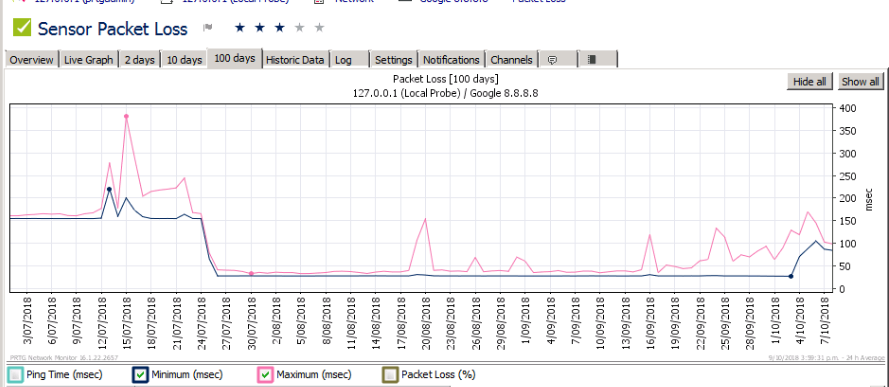Viewport: 889px width, 387px height.
Task: Set priority to one star
Action: click(x=240, y=27)
